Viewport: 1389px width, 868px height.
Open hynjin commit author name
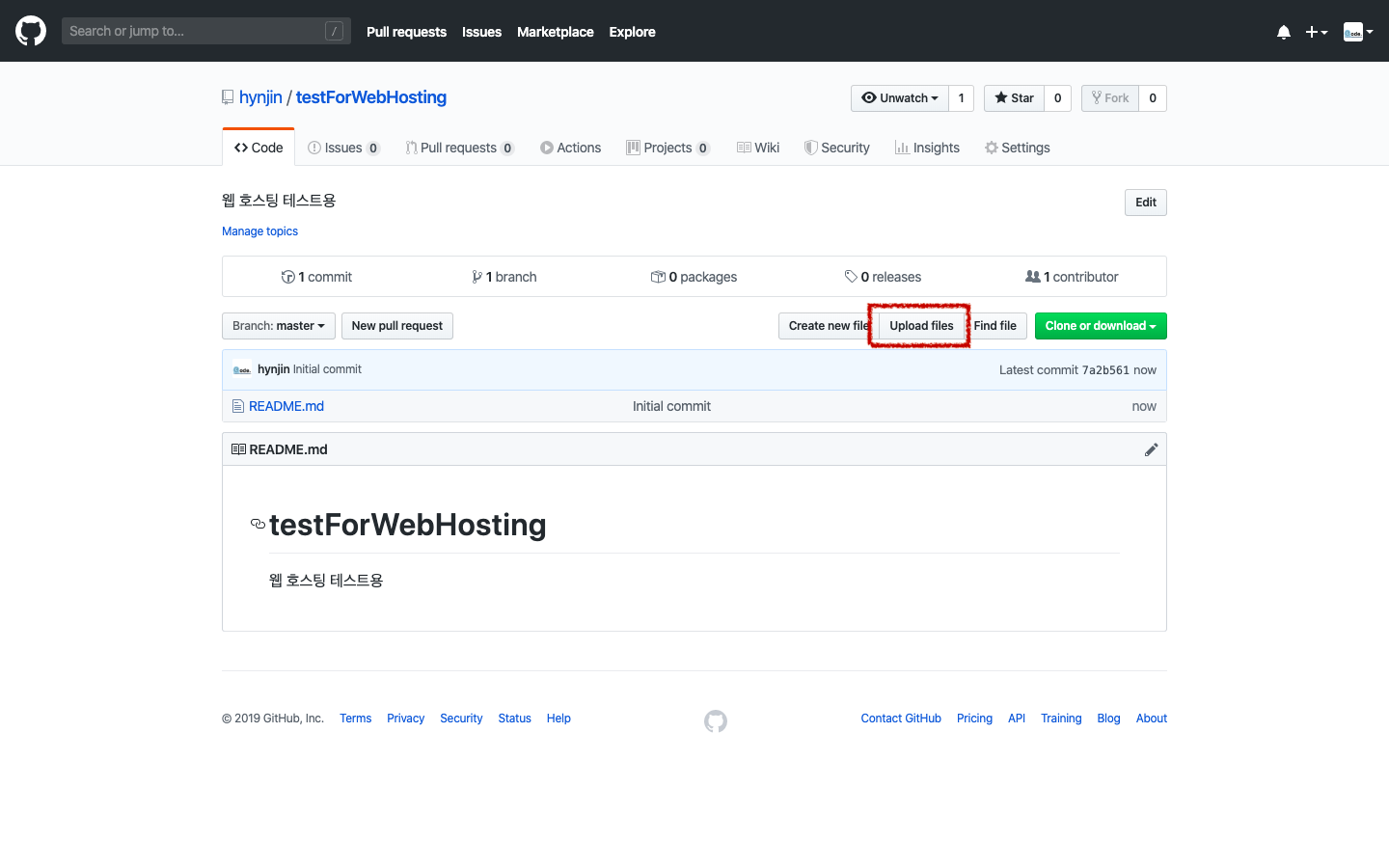point(274,369)
